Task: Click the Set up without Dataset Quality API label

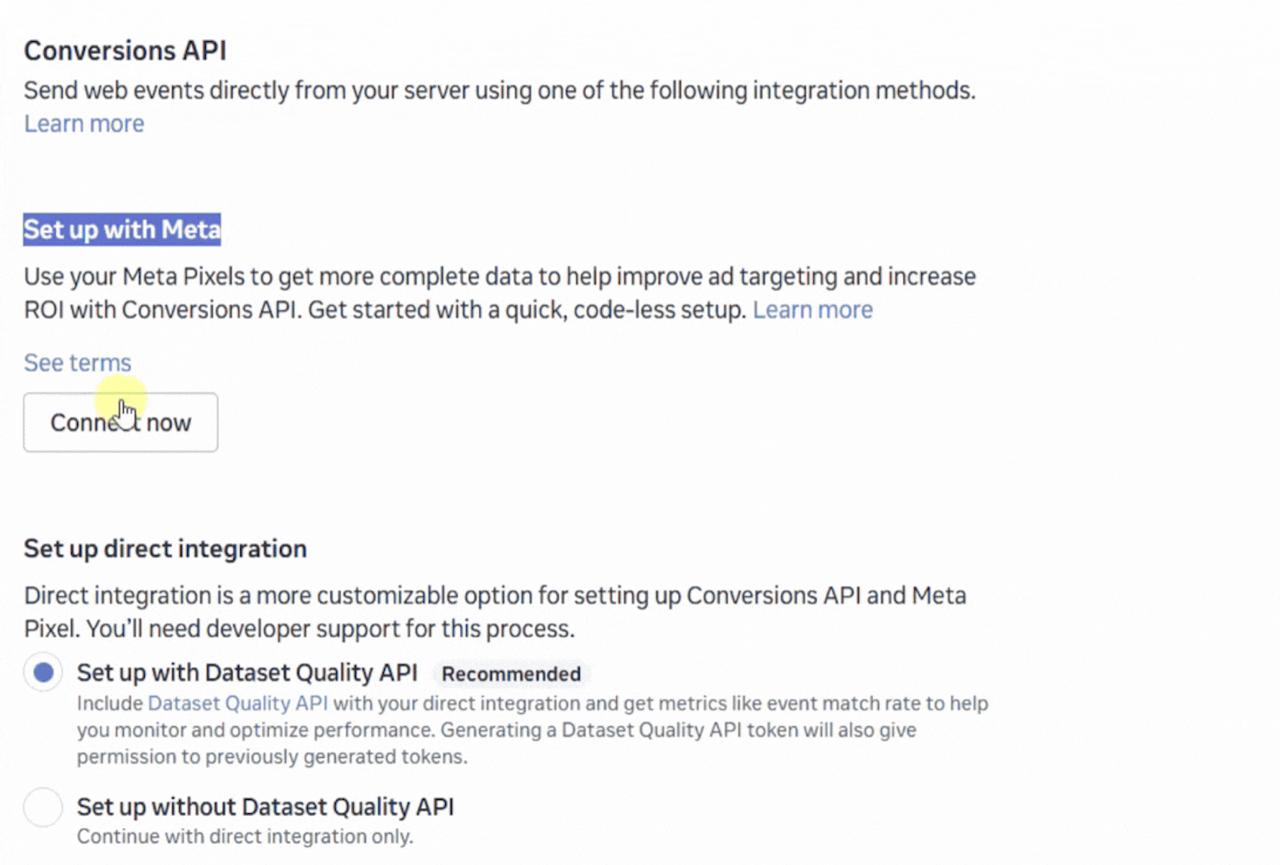Action: (x=265, y=807)
